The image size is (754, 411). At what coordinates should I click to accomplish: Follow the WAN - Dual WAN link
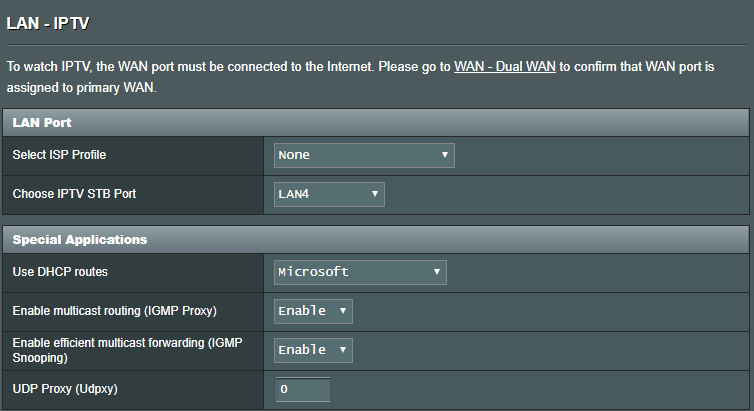(504, 67)
